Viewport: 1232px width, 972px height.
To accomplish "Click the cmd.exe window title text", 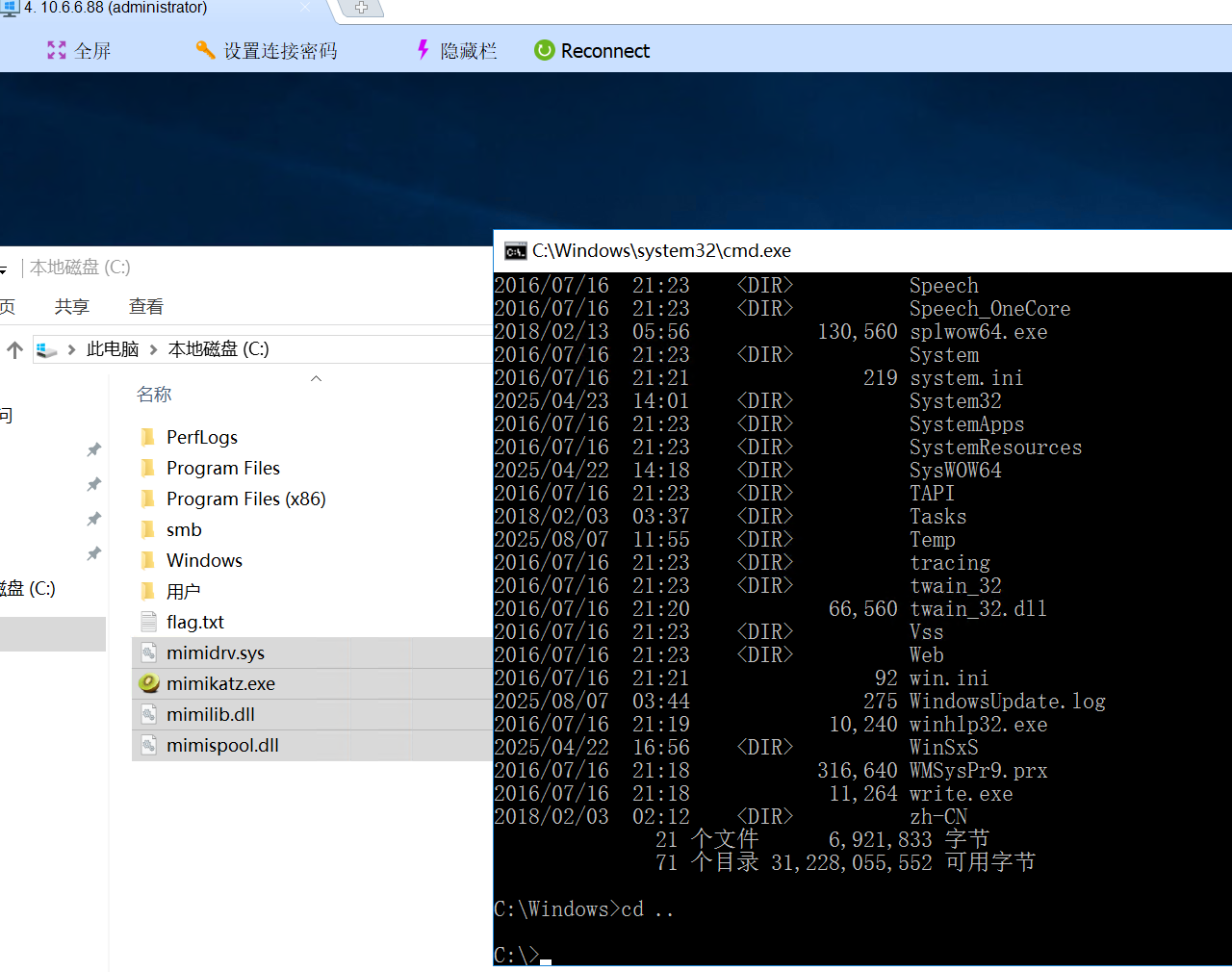I will click(x=661, y=251).
